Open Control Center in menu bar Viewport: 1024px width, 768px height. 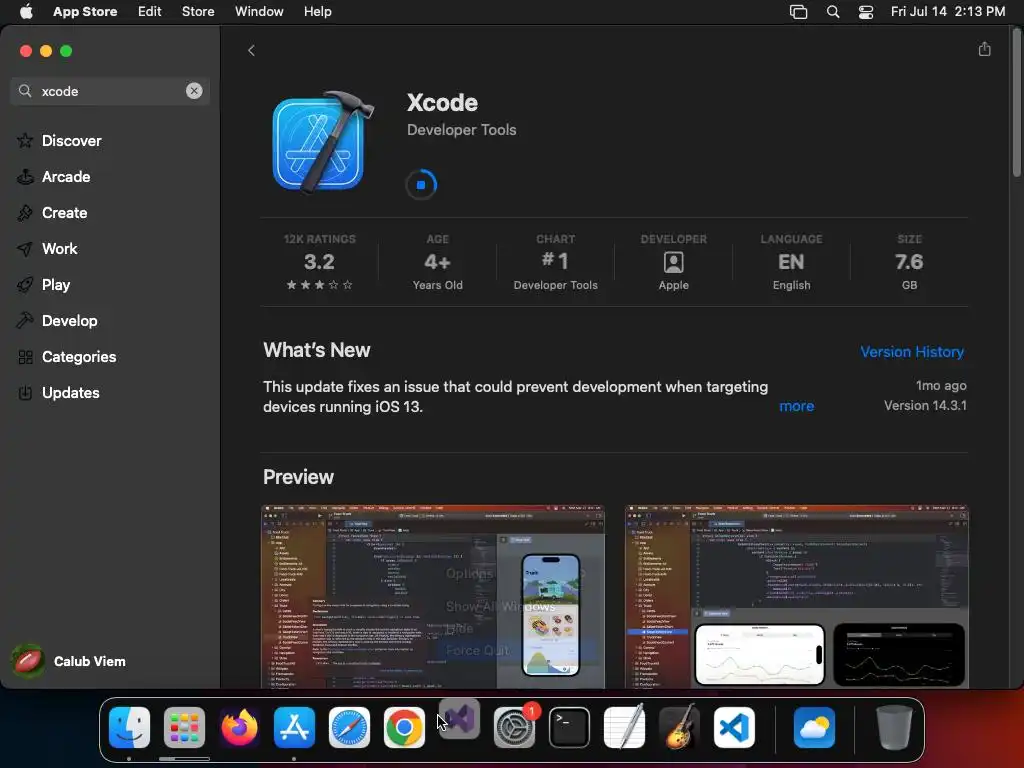click(866, 12)
